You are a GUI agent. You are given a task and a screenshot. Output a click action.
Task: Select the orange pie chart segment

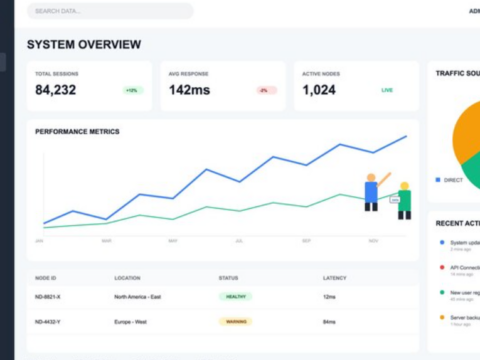467,133
